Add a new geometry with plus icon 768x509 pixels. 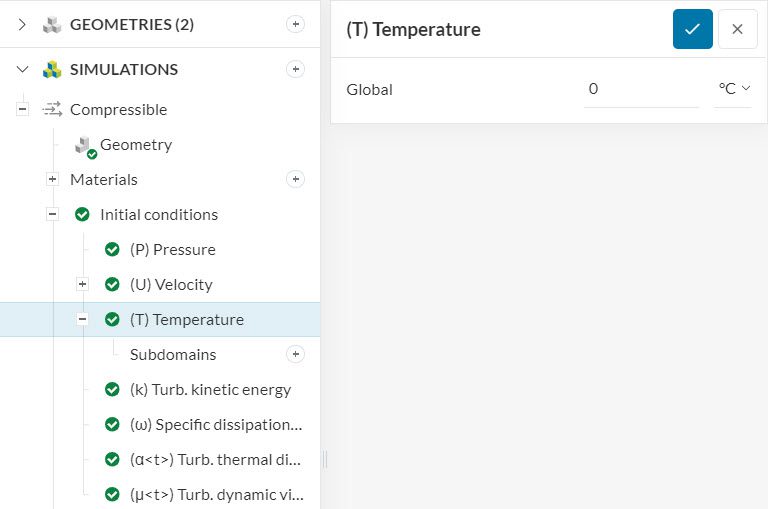point(295,25)
